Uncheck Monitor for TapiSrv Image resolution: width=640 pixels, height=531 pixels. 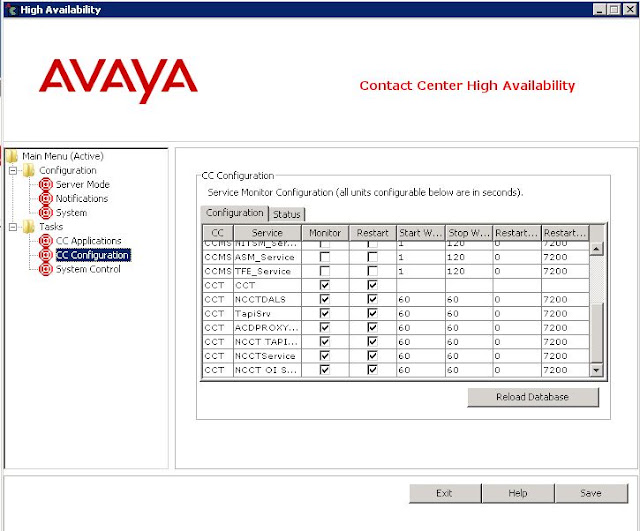324,313
